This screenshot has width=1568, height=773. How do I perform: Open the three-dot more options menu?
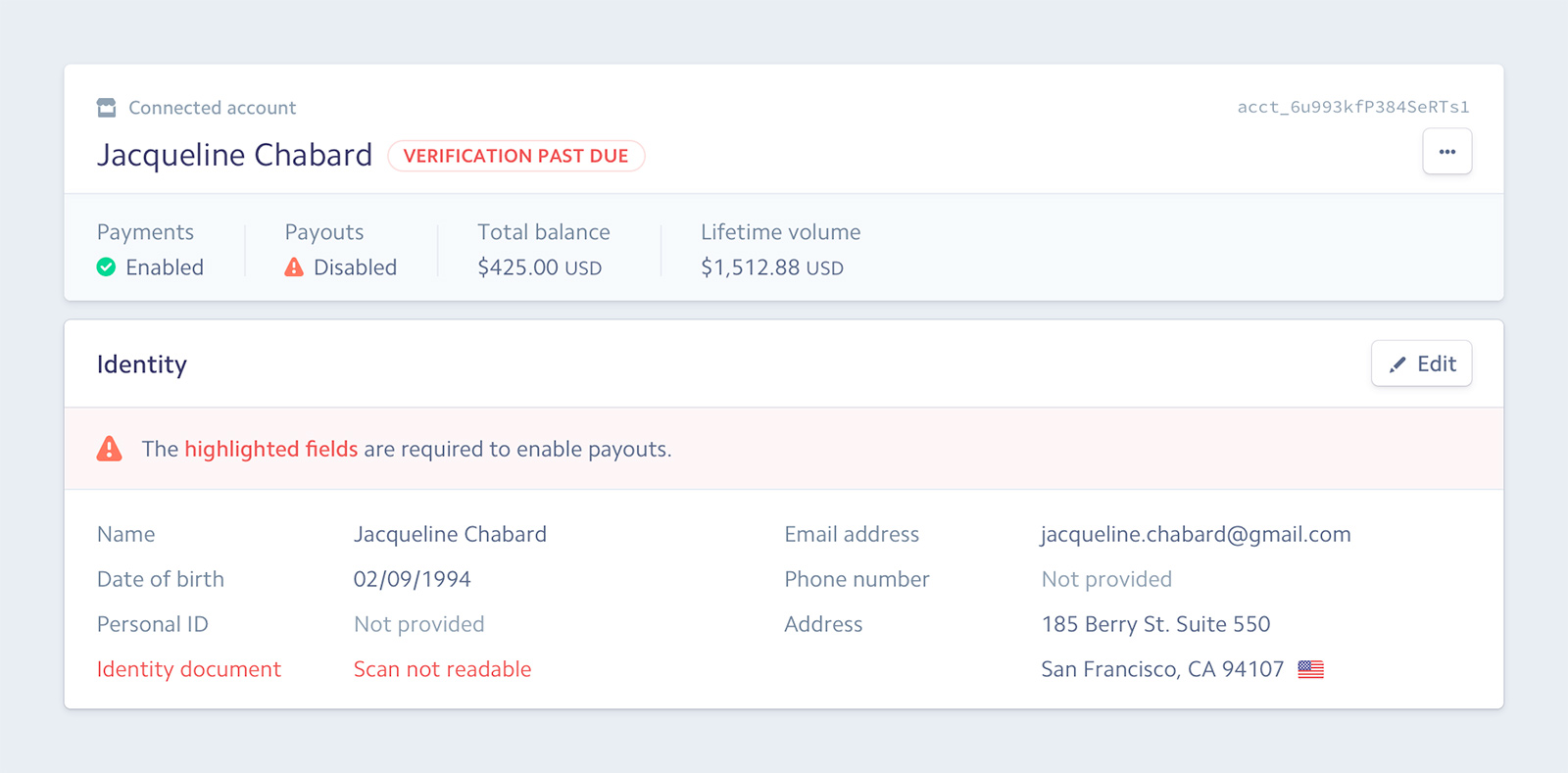pos(1446,152)
